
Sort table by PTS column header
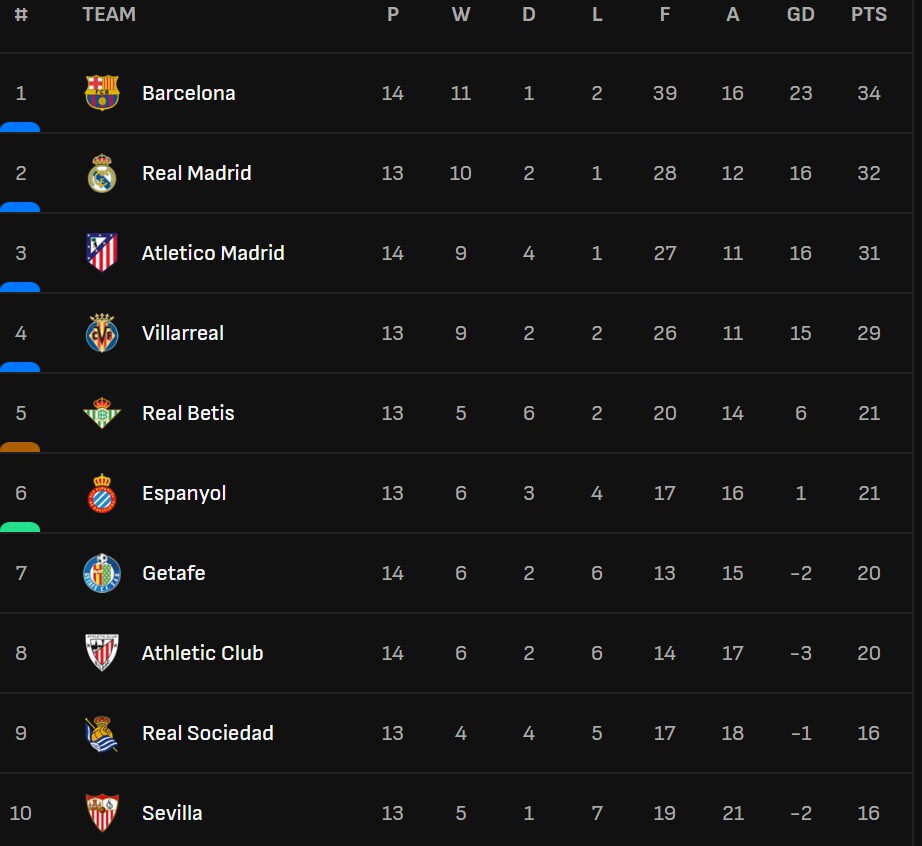pos(869,15)
